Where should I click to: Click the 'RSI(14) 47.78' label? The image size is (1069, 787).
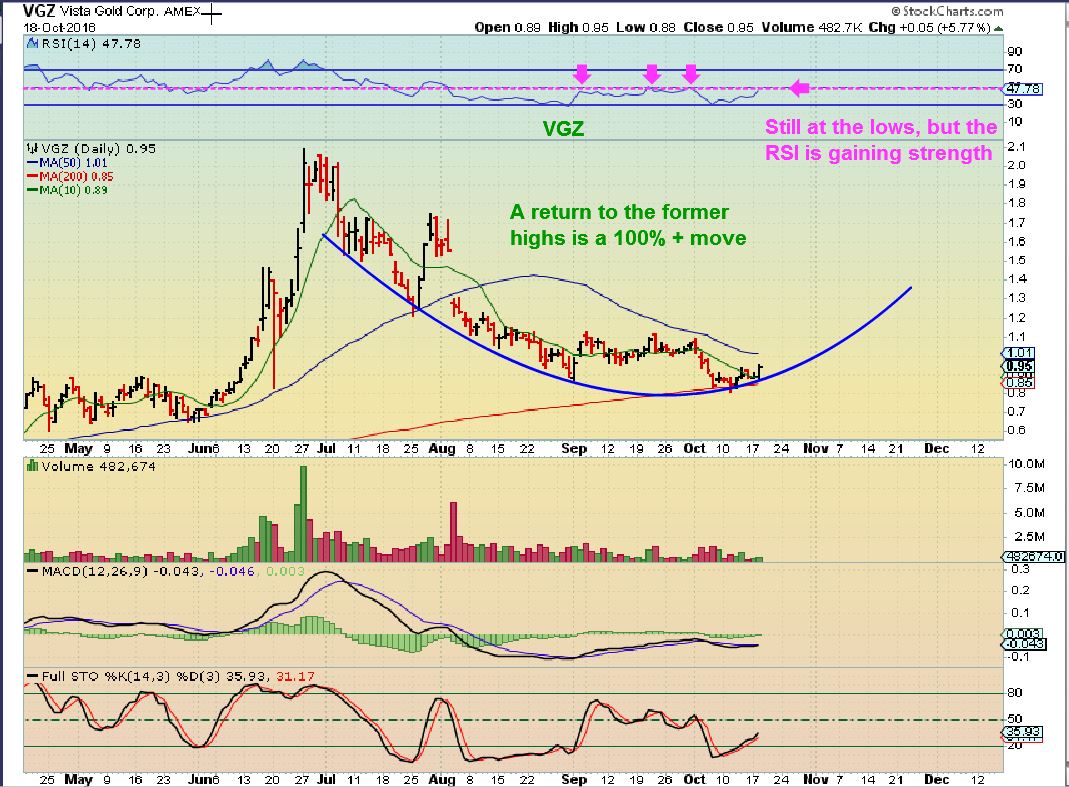click(91, 44)
